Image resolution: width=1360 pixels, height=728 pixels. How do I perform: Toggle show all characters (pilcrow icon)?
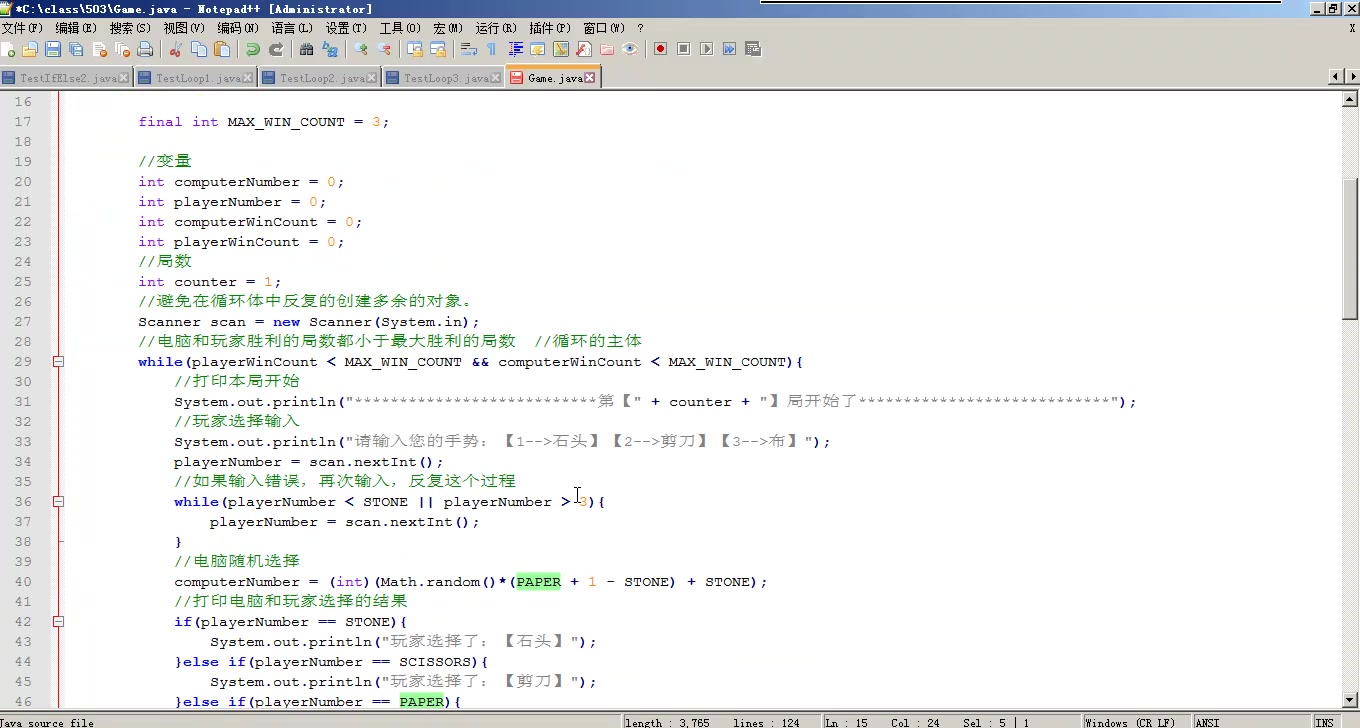491,49
